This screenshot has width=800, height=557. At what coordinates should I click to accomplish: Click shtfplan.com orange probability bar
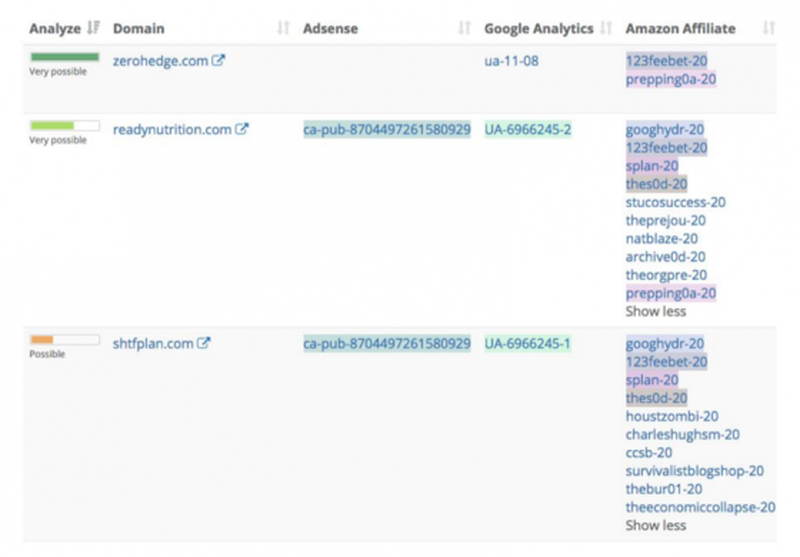(64, 340)
